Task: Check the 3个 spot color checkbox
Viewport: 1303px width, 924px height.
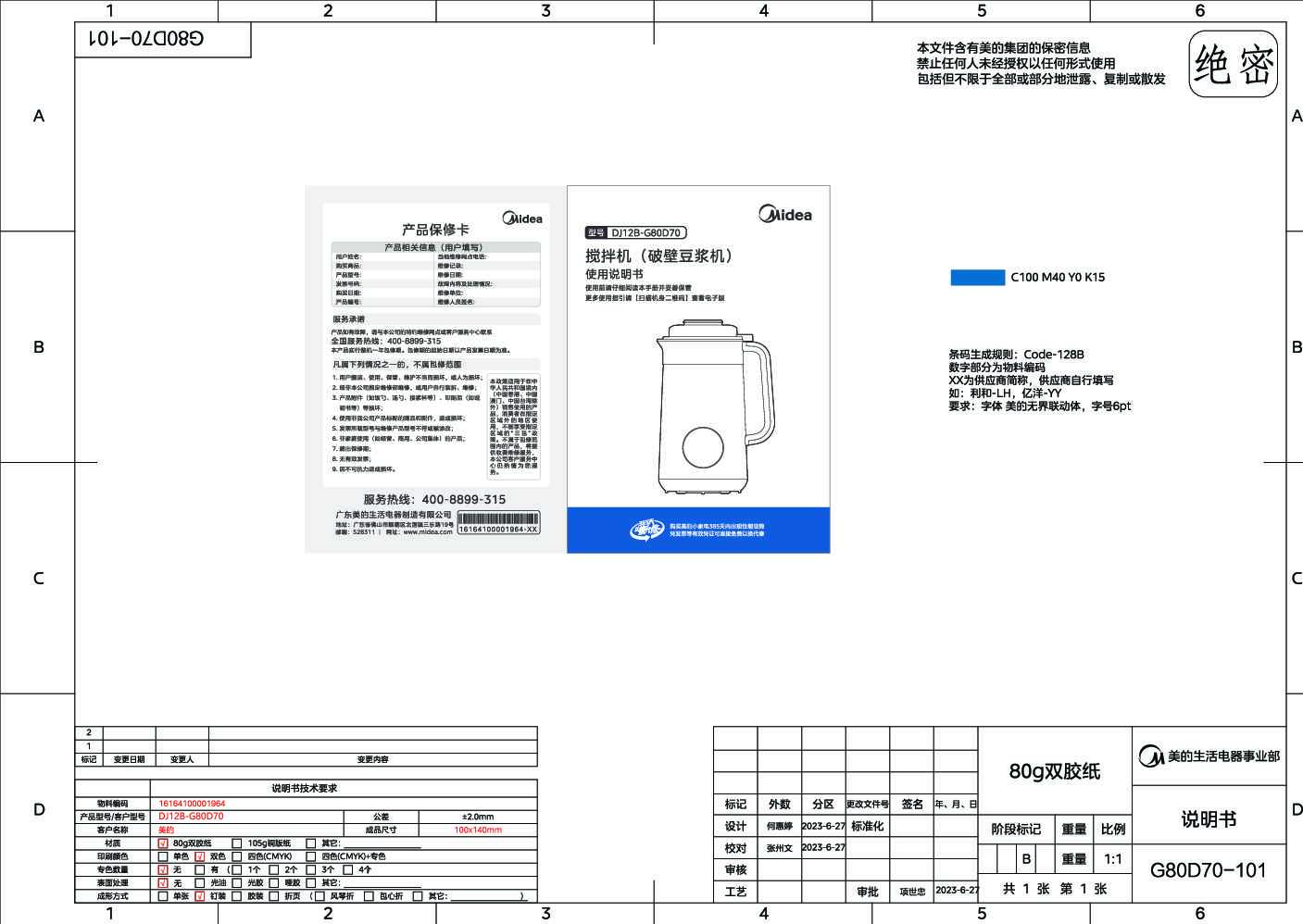Action: 311,870
